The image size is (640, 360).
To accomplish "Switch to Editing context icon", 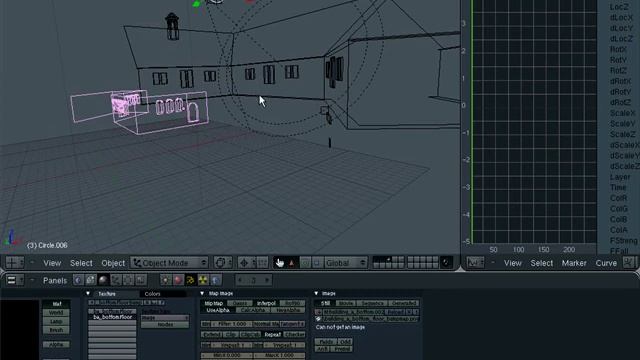I will pos(128,280).
